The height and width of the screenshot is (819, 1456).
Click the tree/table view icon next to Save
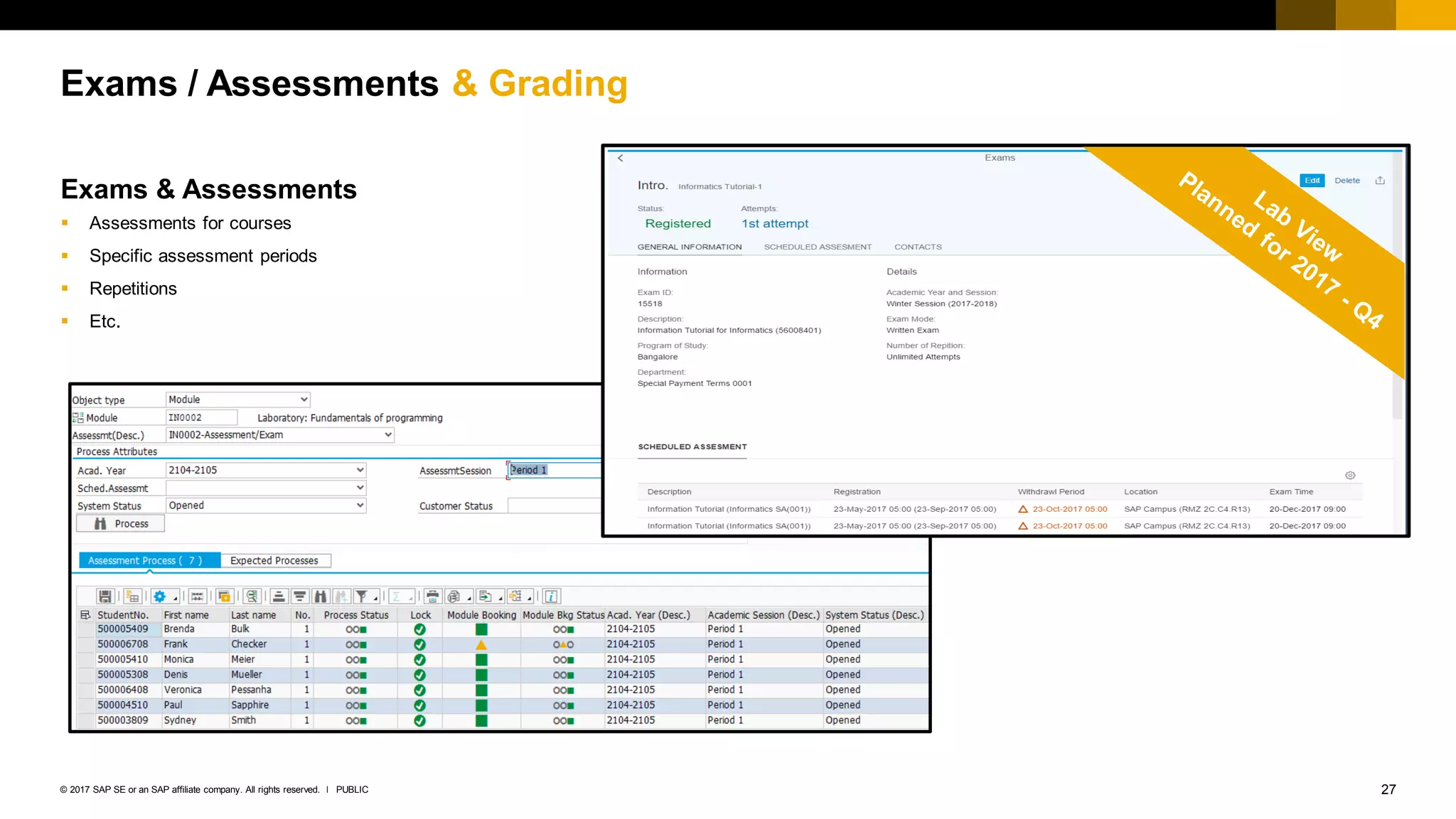tap(132, 596)
